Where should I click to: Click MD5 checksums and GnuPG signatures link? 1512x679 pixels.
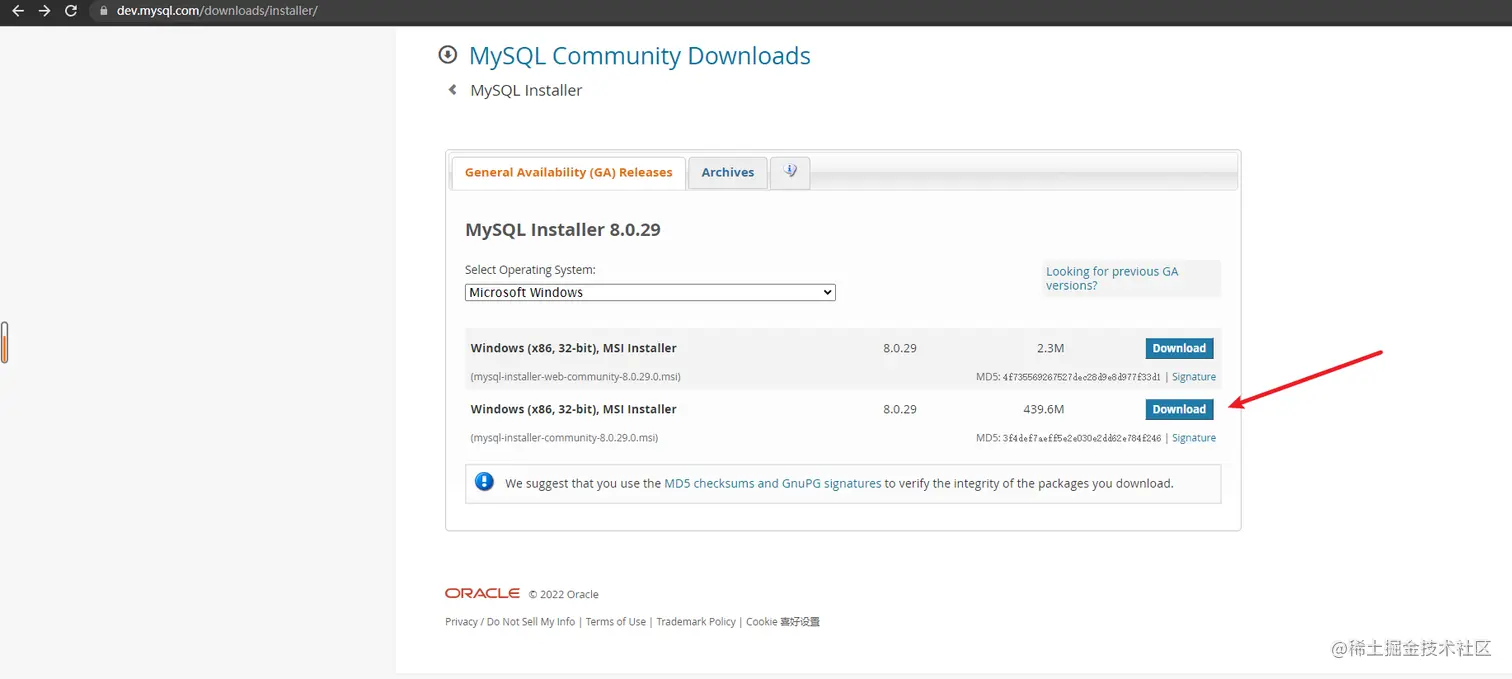773,483
